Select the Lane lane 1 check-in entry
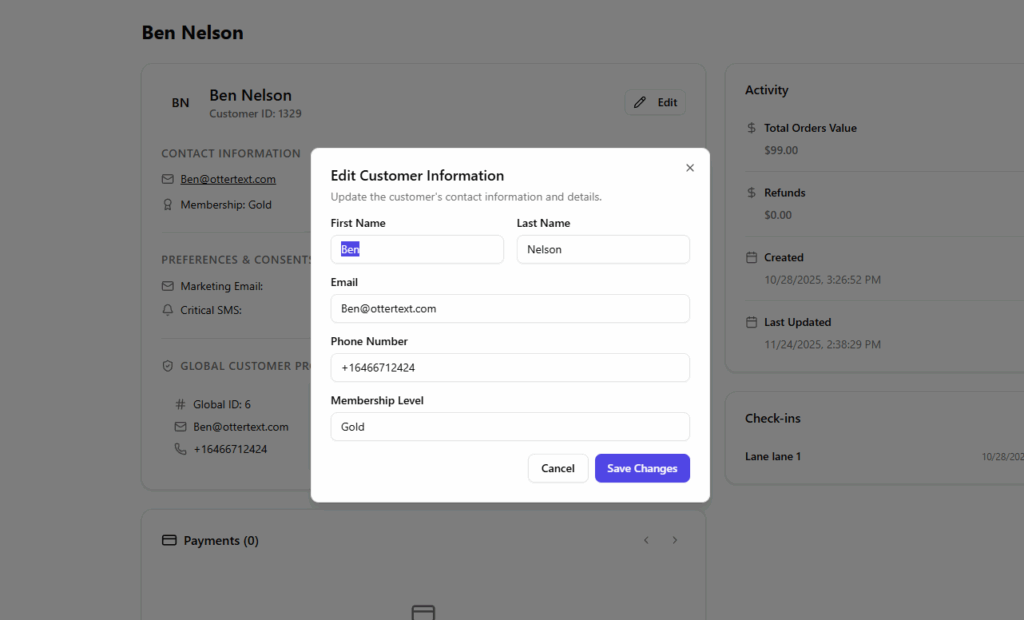 coord(773,456)
